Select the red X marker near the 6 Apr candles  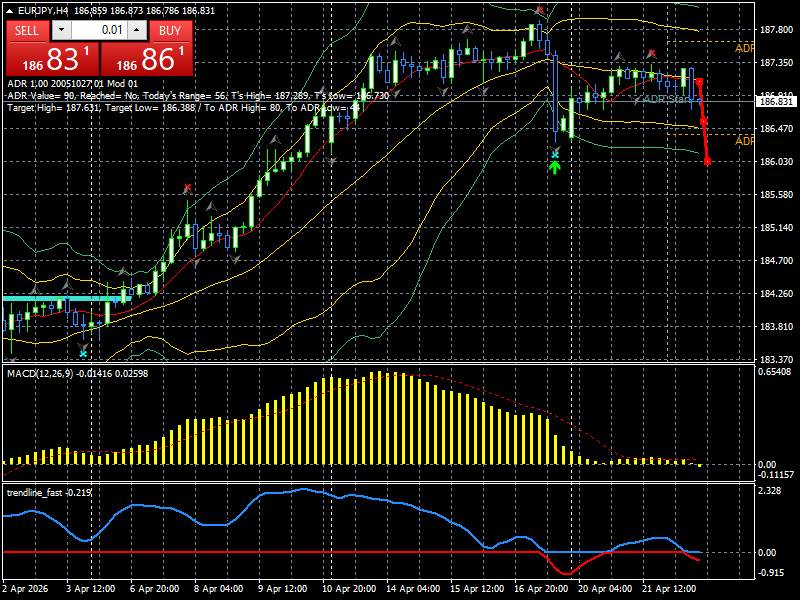click(x=187, y=188)
